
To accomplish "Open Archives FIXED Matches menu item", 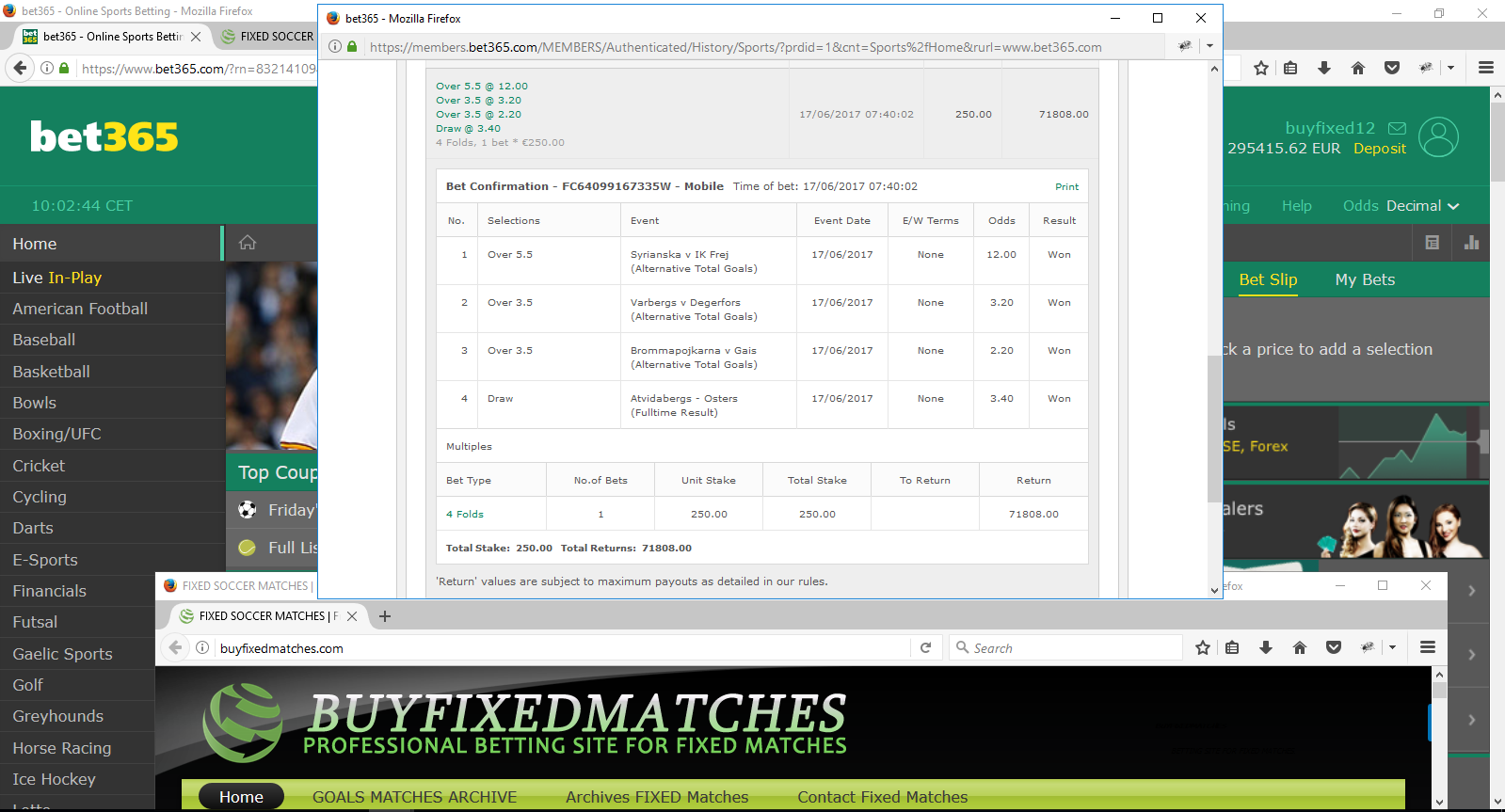I will click(657, 797).
